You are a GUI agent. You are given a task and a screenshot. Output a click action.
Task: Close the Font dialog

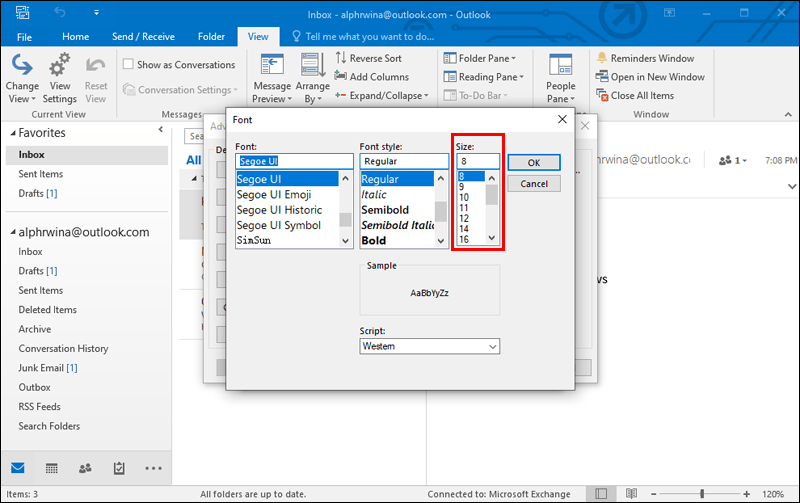(562, 119)
